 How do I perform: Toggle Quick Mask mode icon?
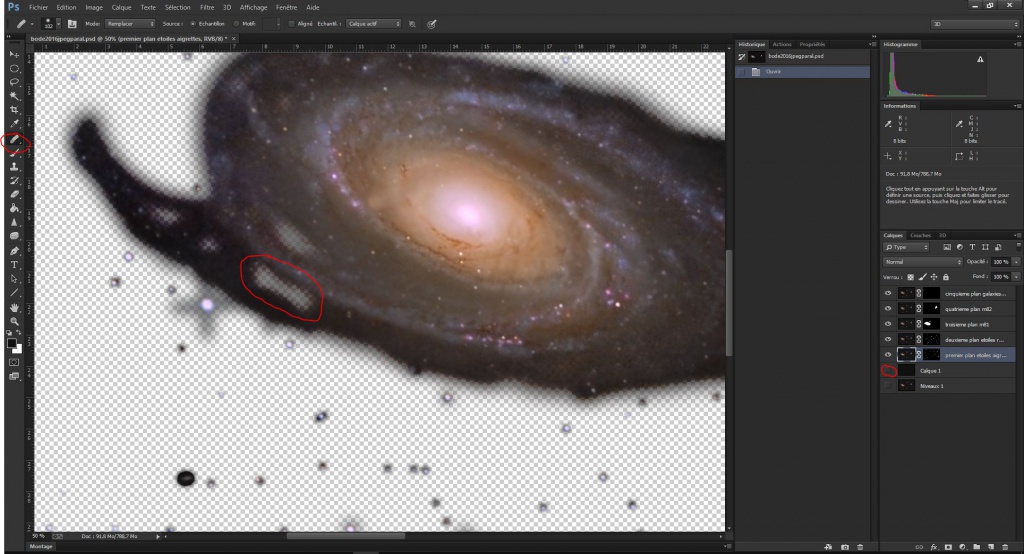14,362
